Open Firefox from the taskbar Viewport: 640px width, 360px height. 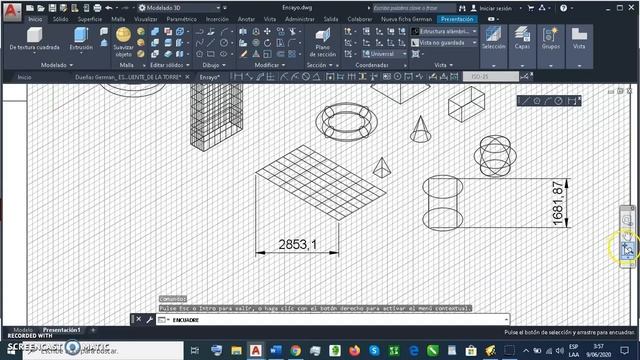[x=355, y=350]
